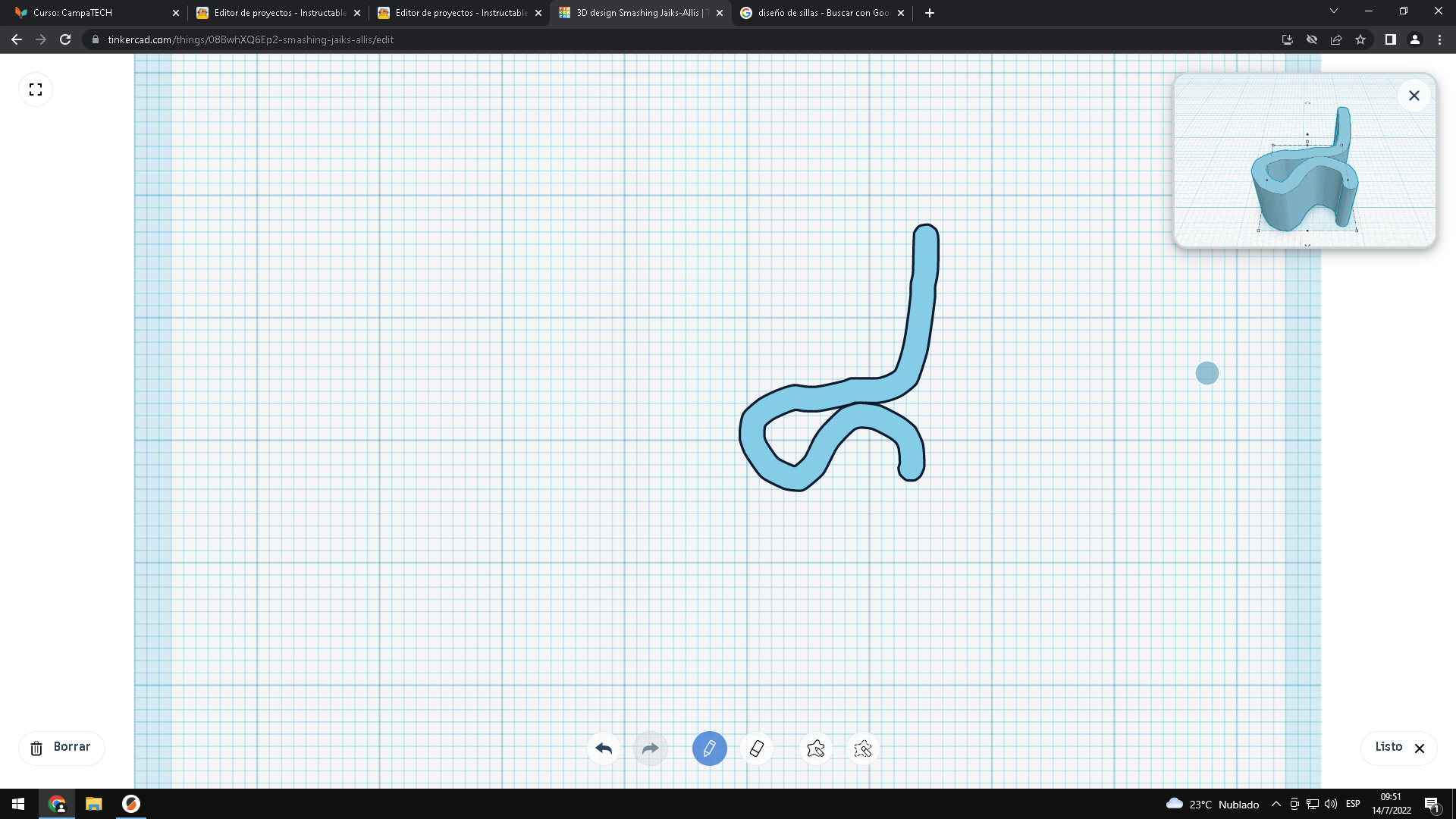Select the erase shape dashed star tool
1456x819 pixels.
tap(863, 748)
